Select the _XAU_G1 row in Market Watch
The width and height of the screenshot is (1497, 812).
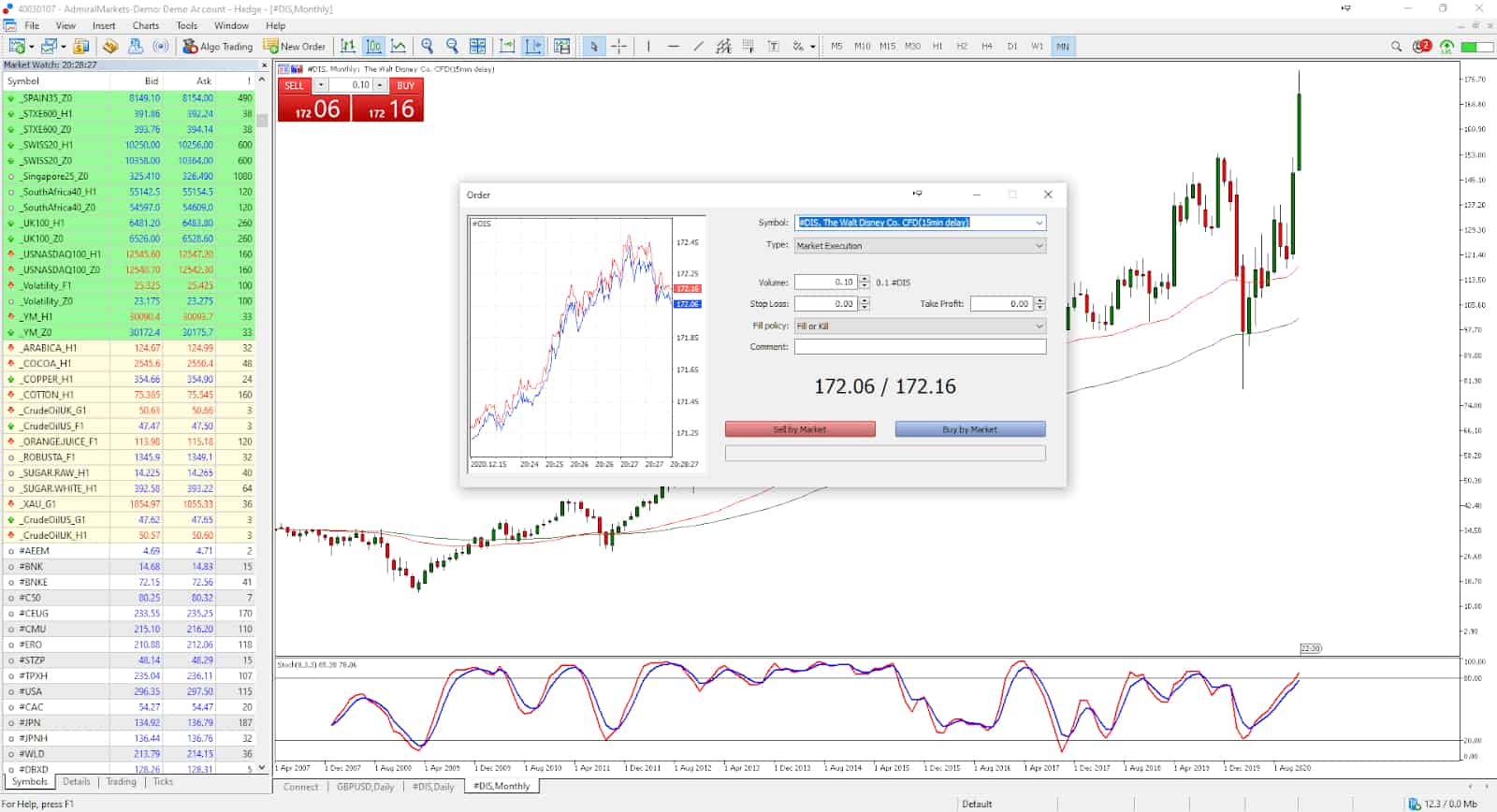(129, 503)
